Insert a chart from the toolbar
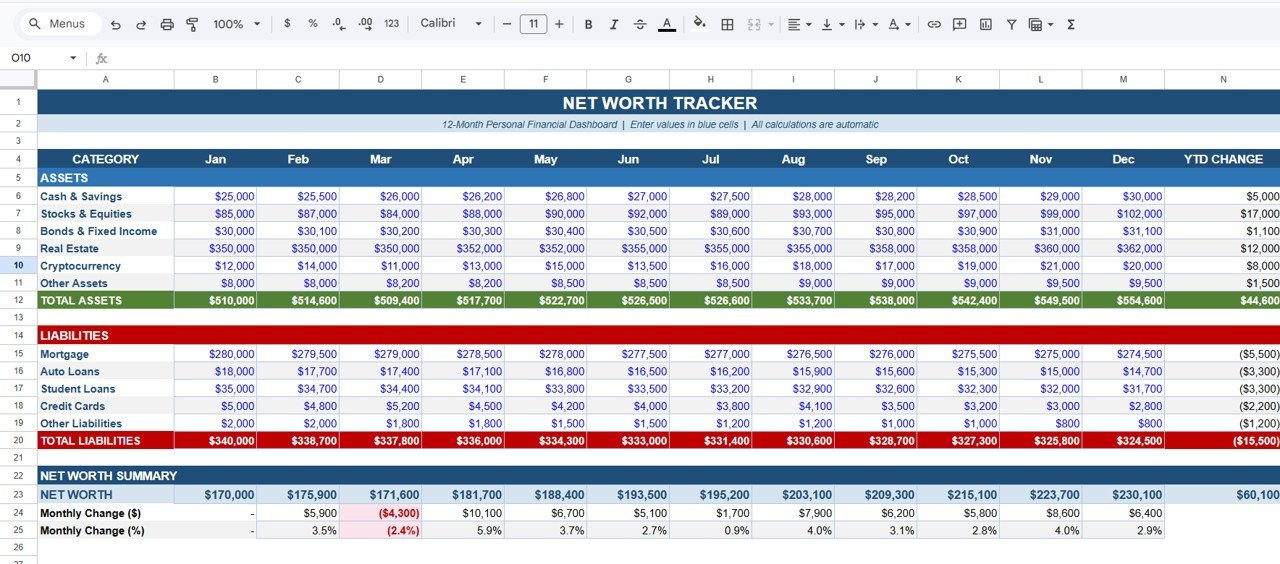The image size is (1280, 564). (x=986, y=24)
